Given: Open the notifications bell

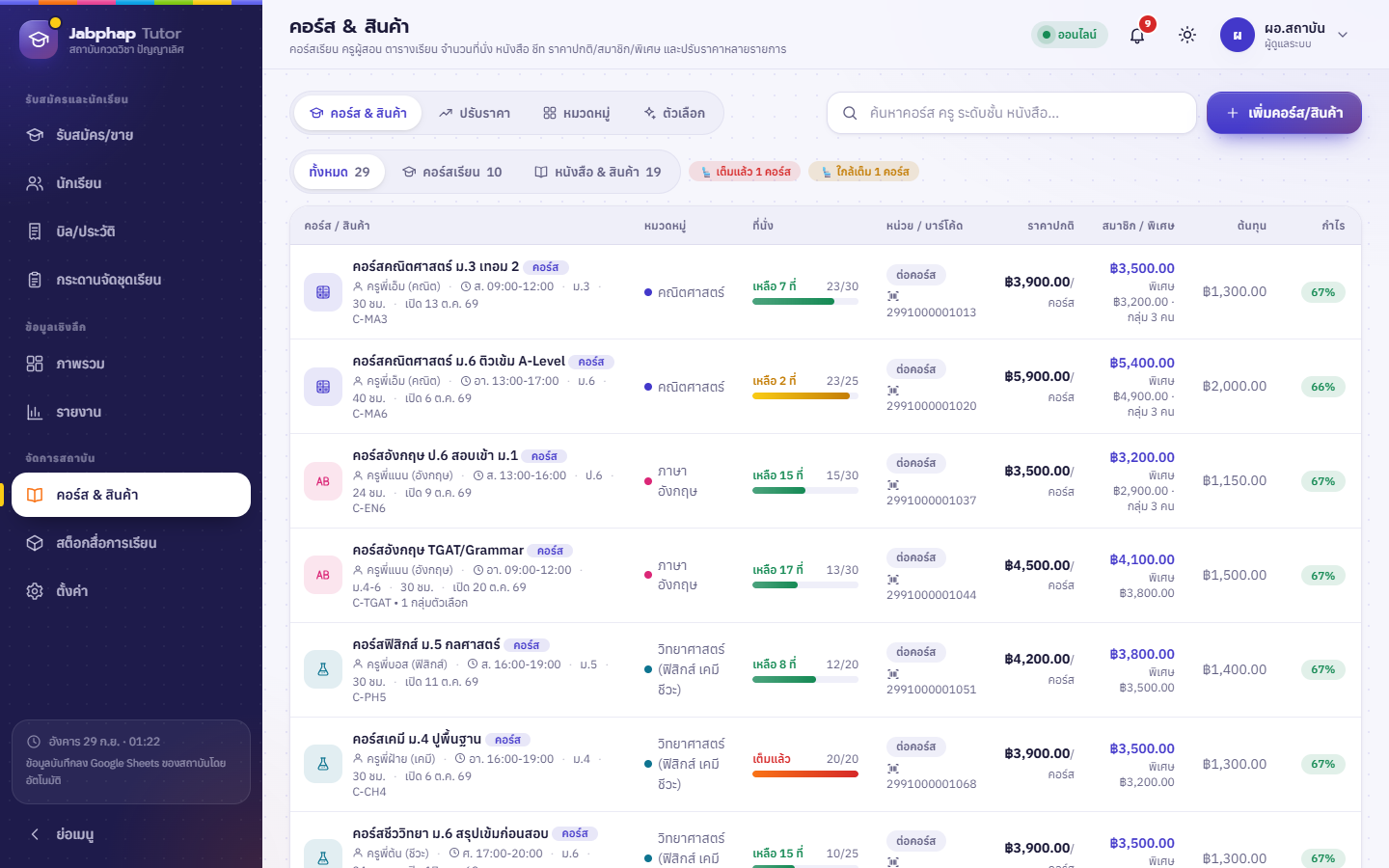Looking at the screenshot, I should pos(1137,35).
